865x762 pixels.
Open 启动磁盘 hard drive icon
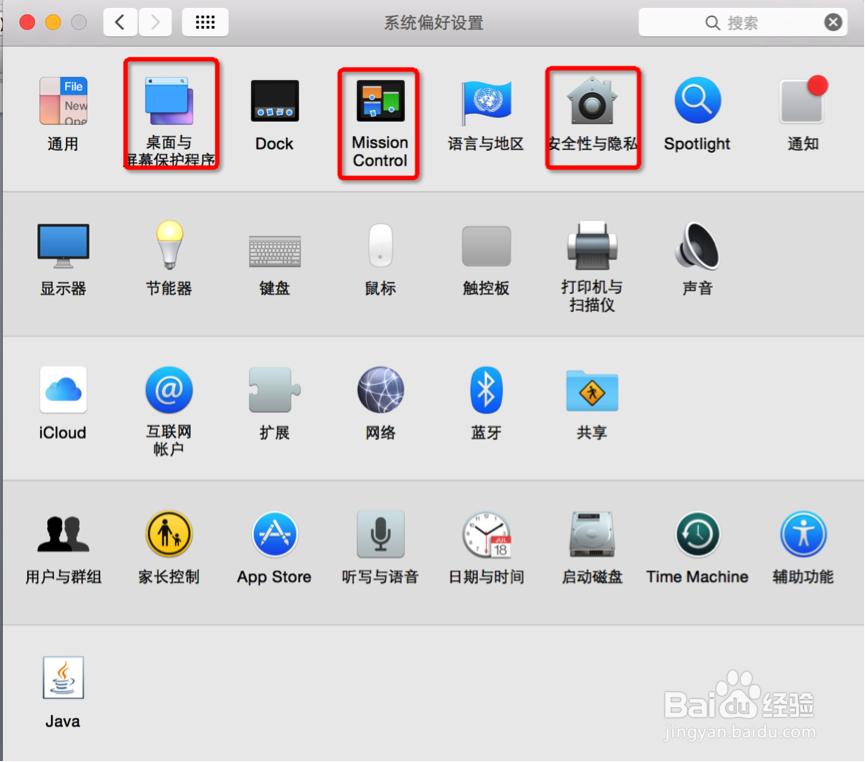point(592,534)
